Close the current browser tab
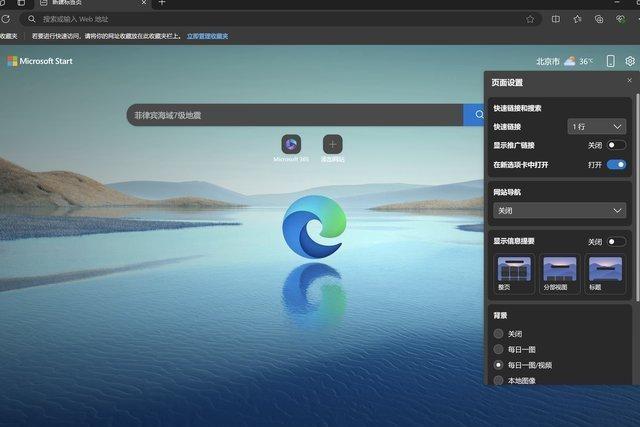 click(x=144, y=3)
